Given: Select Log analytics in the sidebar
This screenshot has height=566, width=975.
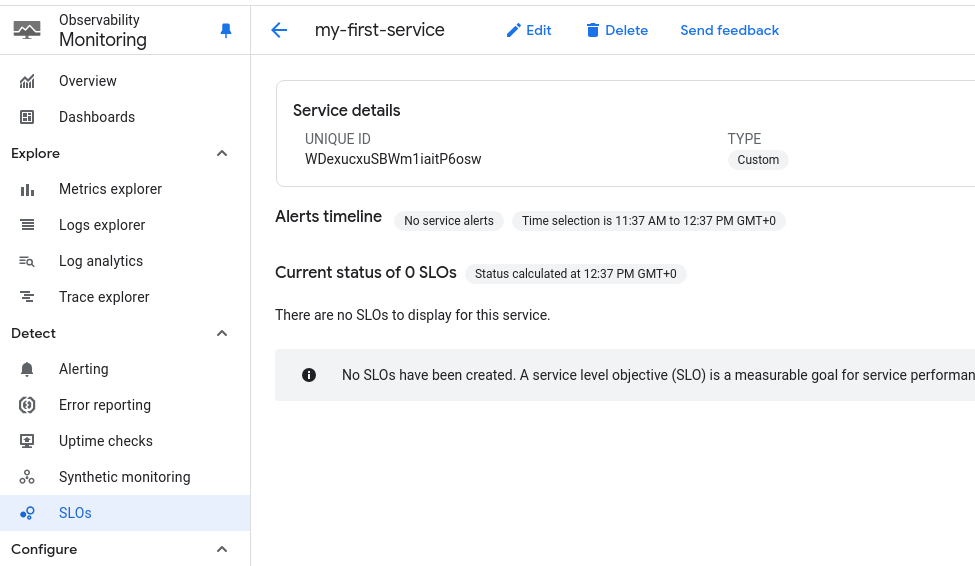Looking at the screenshot, I should point(125,261).
